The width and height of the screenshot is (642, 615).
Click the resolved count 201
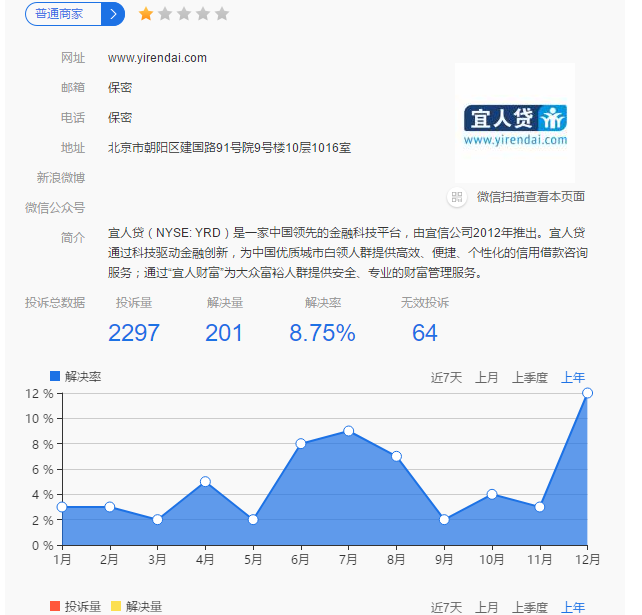click(224, 332)
